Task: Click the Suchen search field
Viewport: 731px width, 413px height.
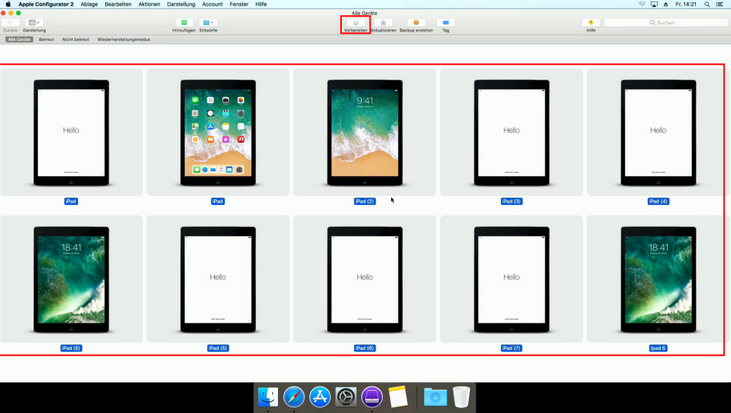Action: click(x=665, y=22)
